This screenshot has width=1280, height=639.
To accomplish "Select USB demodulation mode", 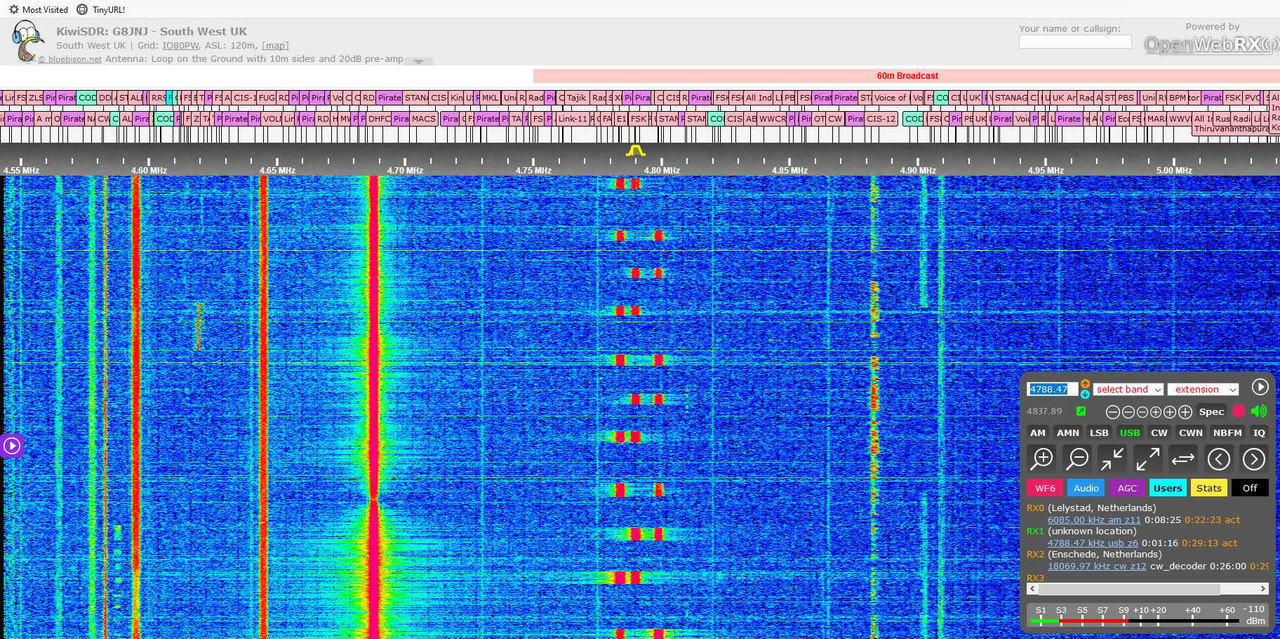I will click(x=1129, y=433).
